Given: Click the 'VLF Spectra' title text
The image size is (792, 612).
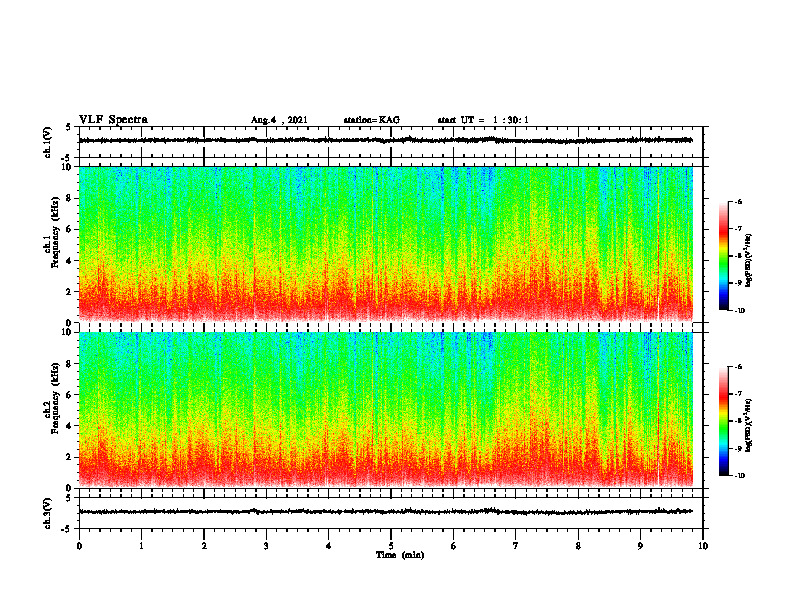Looking at the screenshot, I should pyautogui.click(x=113, y=120).
